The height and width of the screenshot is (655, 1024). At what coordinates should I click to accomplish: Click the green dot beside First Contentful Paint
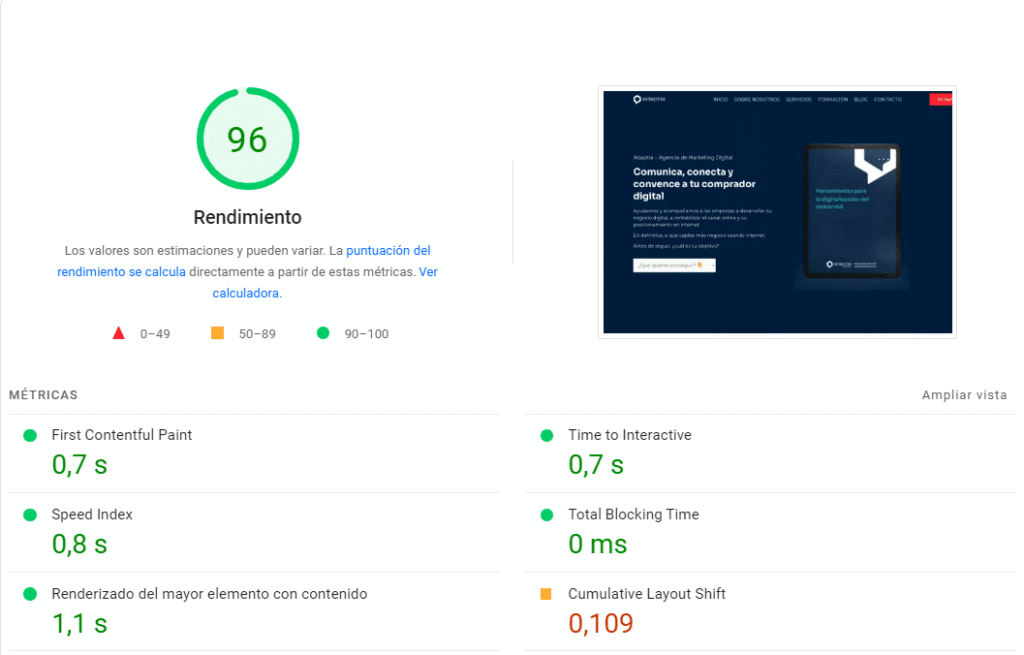click(30, 436)
